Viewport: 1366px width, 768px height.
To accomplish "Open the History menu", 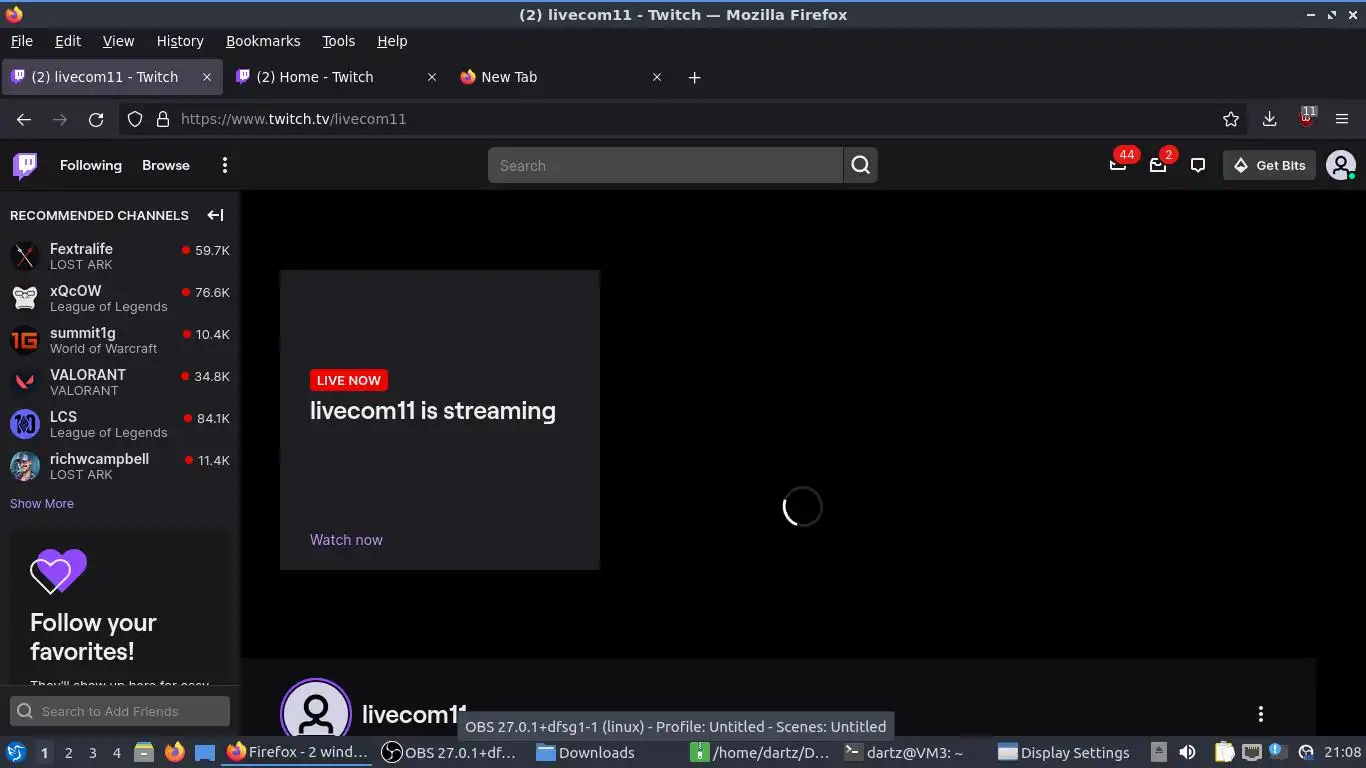I will click(x=180, y=41).
